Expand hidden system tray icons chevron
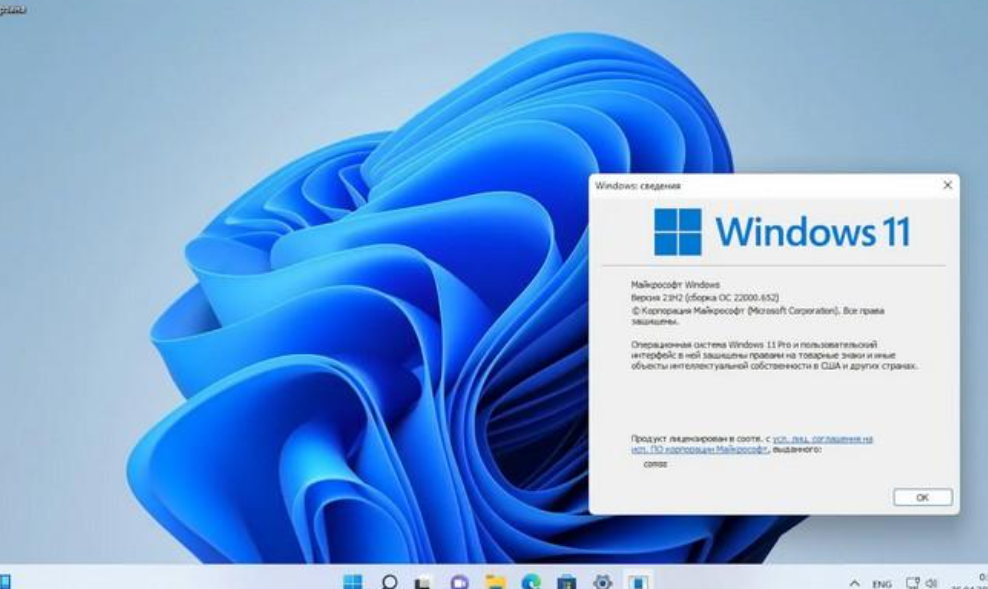The height and width of the screenshot is (589, 988). coord(854,583)
